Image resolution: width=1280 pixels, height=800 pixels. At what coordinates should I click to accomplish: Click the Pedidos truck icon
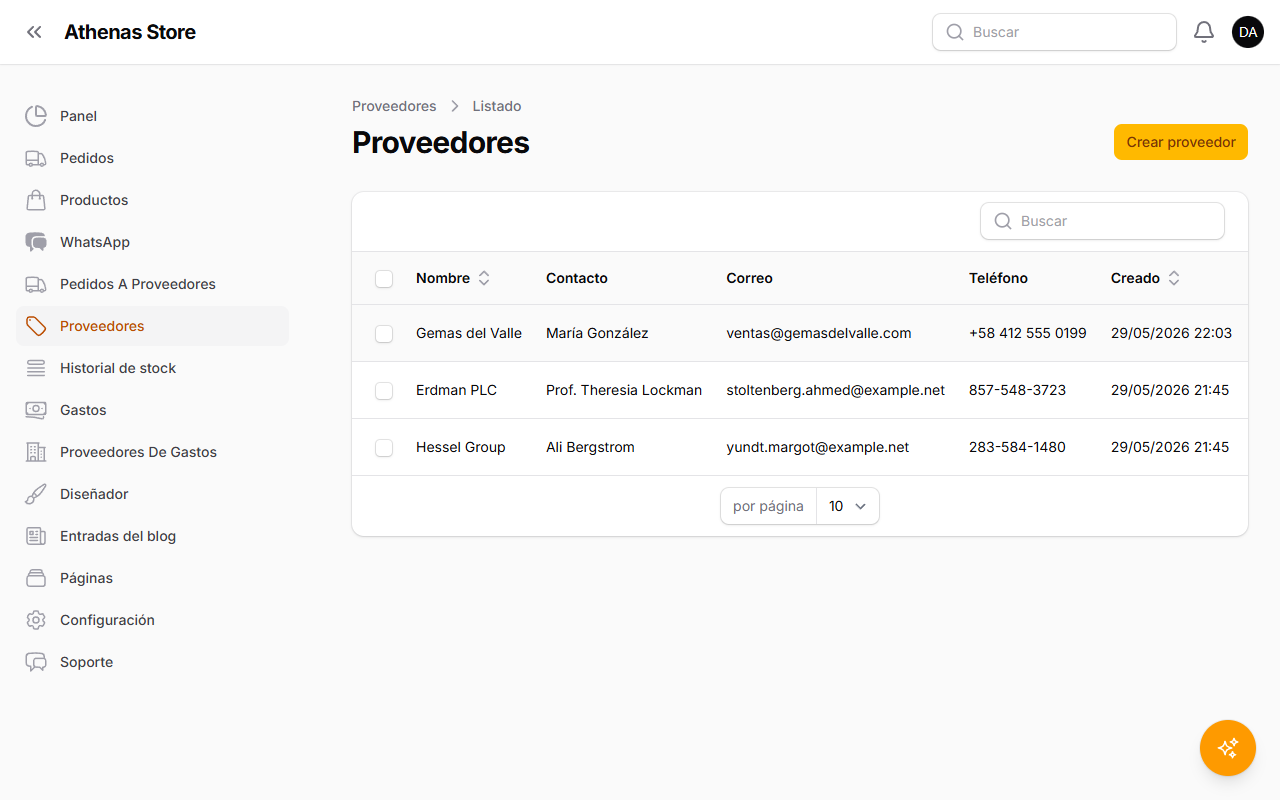tap(36, 158)
